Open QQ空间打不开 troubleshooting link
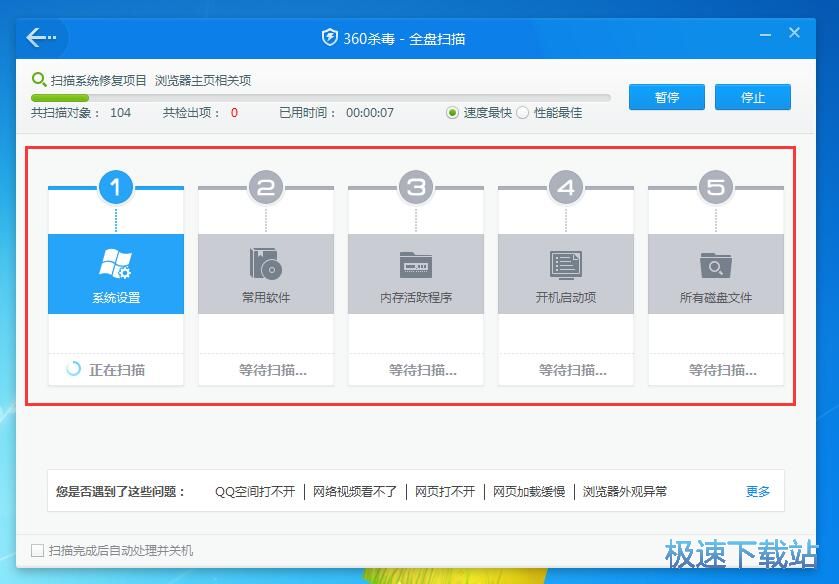Image resolution: width=839 pixels, height=584 pixels. 255,491
